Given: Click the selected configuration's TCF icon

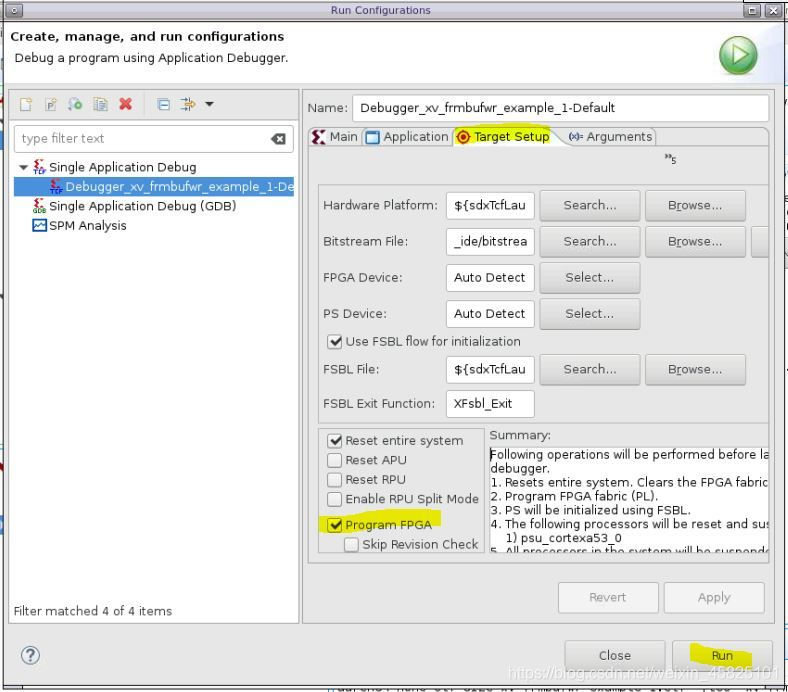Looking at the screenshot, I should tap(56, 186).
